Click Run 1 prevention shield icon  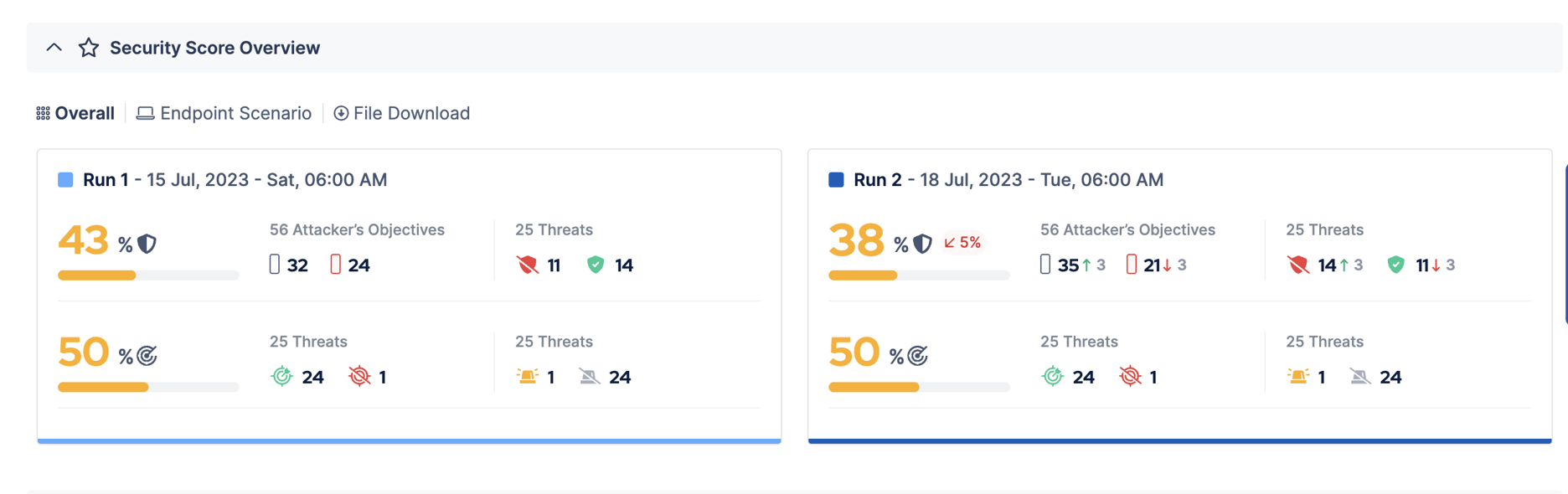pyautogui.click(x=147, y=244)
